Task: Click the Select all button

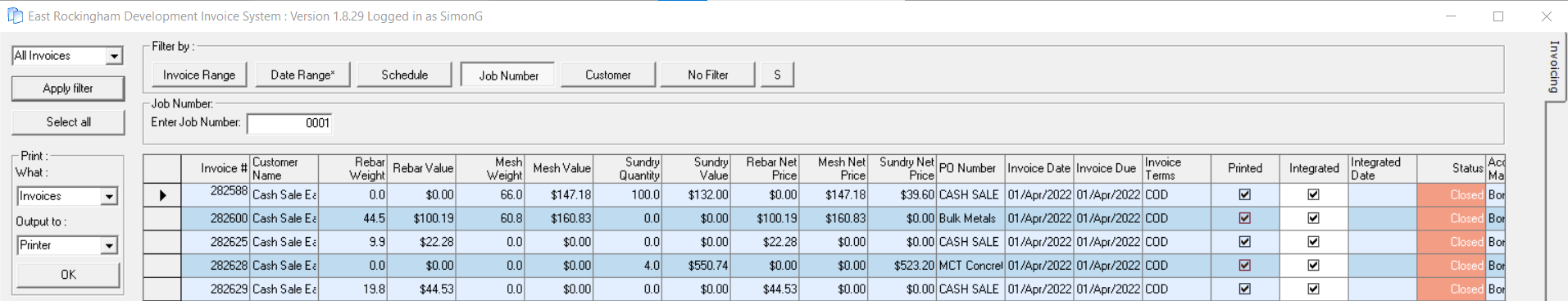Action: pyautogui.click(x=68, y=122)
